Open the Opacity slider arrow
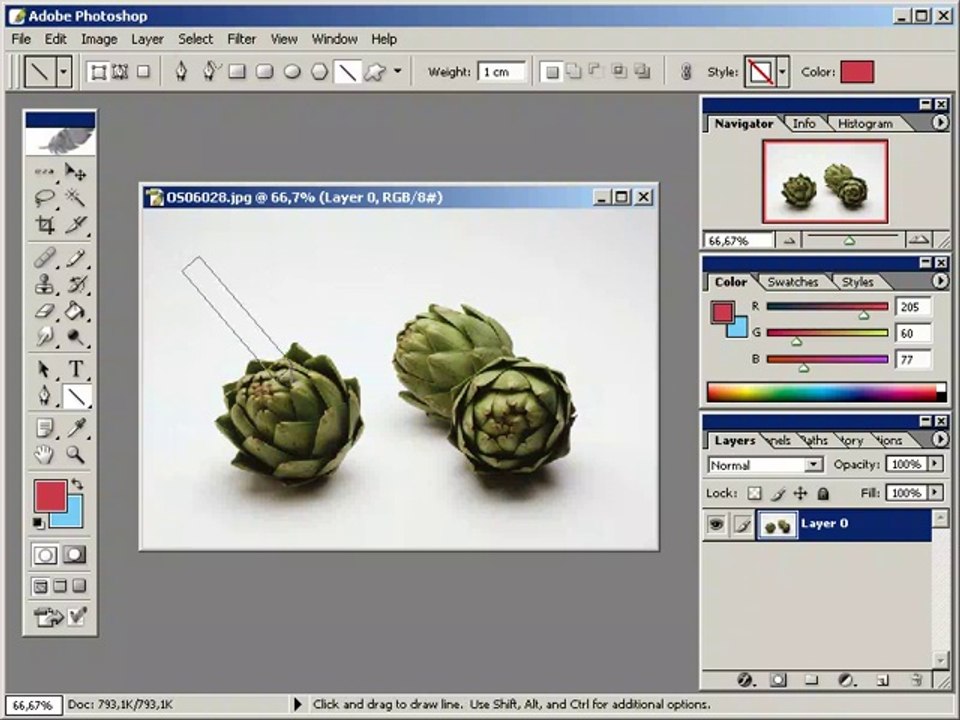The image size is (960, 720). (x=935, y=464)
